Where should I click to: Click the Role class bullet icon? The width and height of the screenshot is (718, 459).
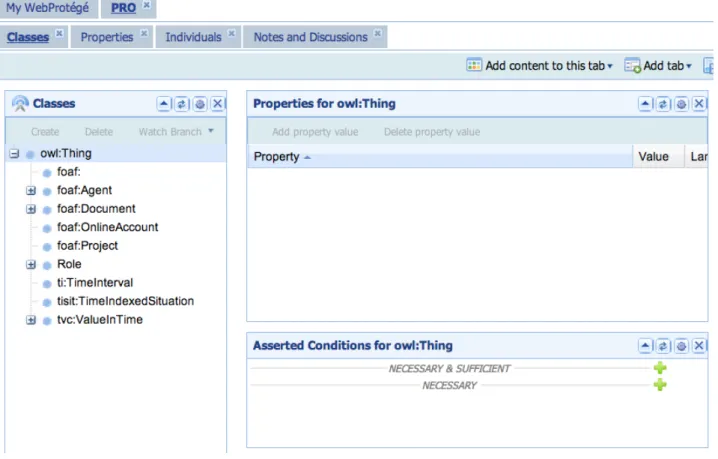coord(47,265)
